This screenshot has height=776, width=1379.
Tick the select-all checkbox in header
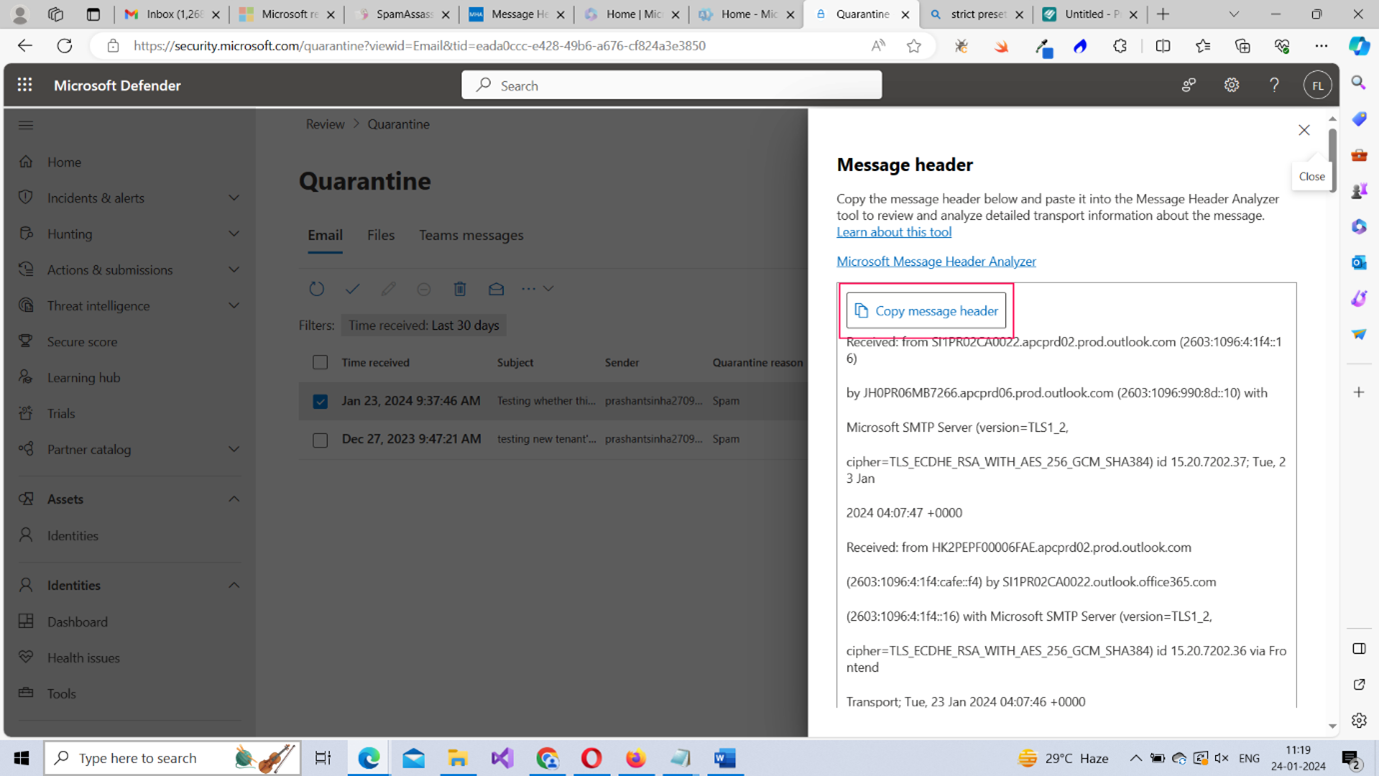coord(320,362)
